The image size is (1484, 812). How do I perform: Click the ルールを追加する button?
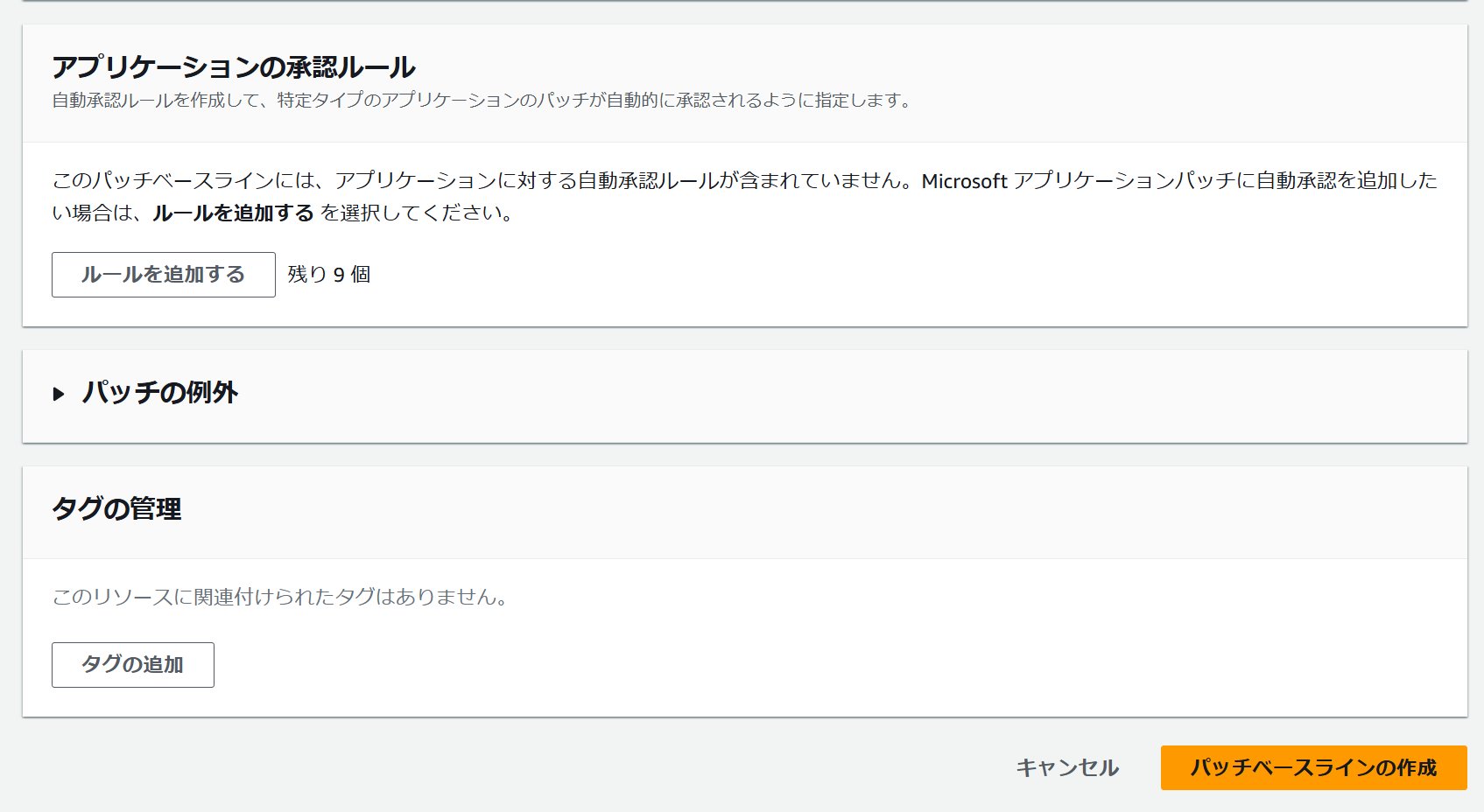(x=163, y=275)
